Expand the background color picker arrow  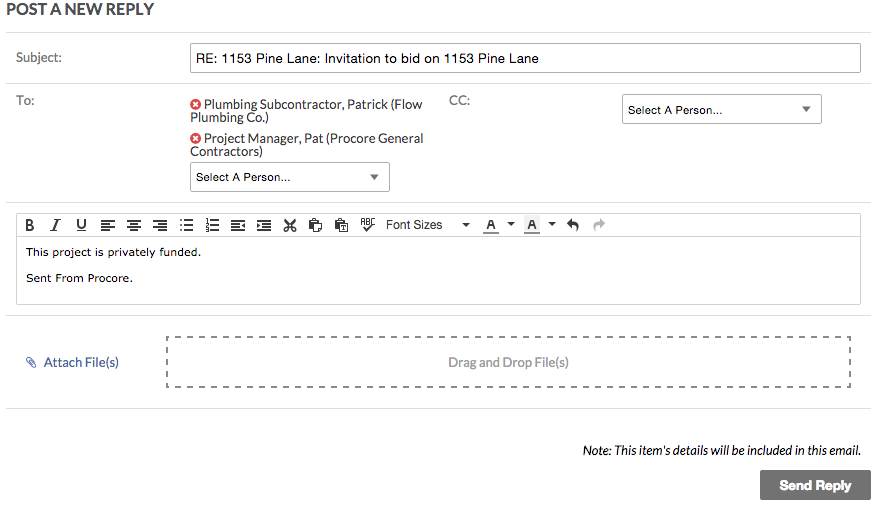click(552, 224)
